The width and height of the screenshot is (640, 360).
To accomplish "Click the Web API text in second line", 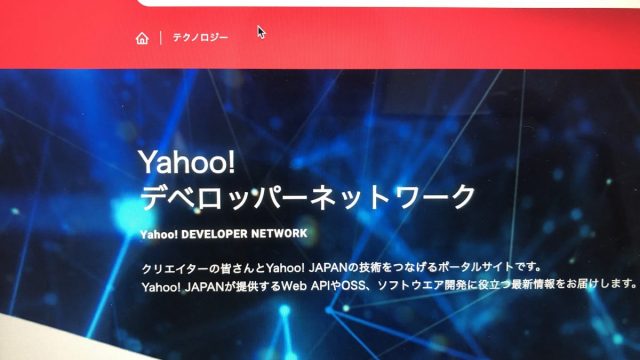I will tap(306, 286).
